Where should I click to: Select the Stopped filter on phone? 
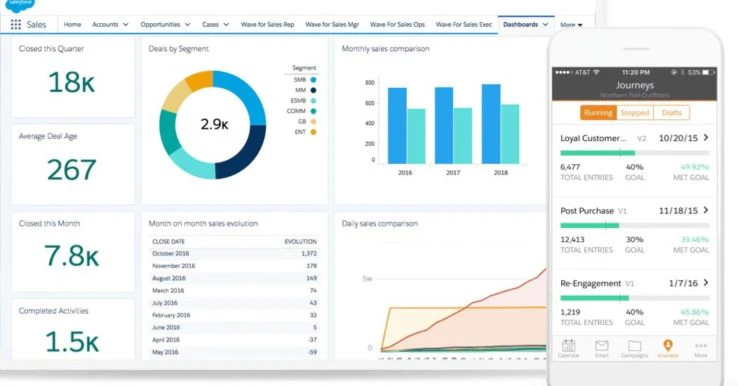point(634,113)
